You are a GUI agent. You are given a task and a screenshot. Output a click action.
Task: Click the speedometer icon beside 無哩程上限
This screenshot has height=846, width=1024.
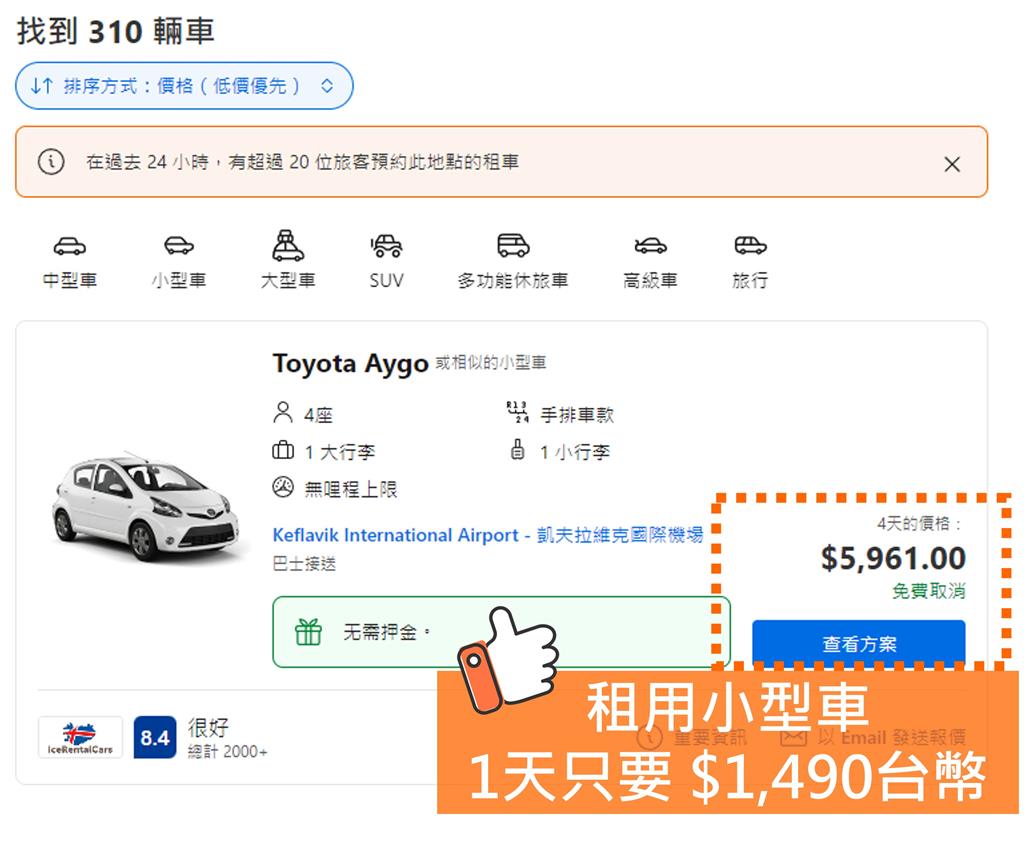click(x=283, y=487)
